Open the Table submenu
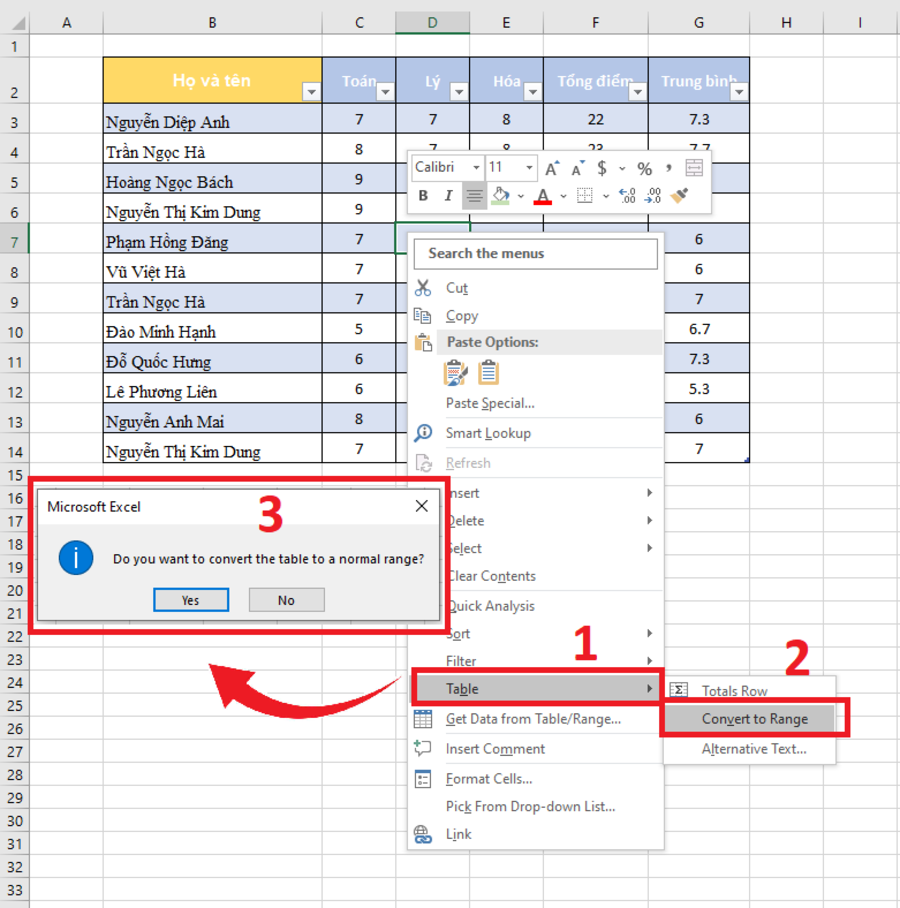 537,689
